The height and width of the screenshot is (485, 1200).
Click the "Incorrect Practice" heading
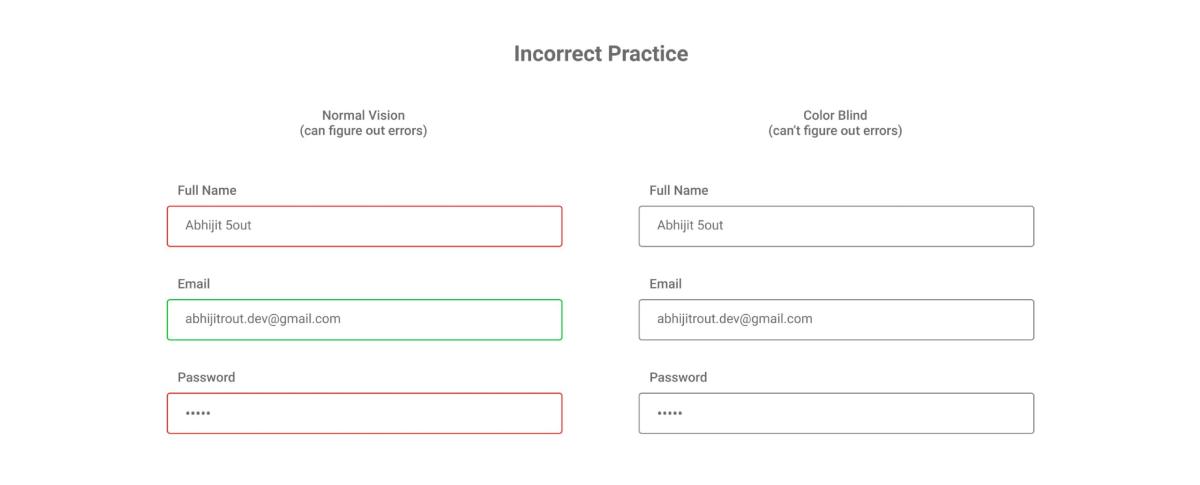click(601, 54)
